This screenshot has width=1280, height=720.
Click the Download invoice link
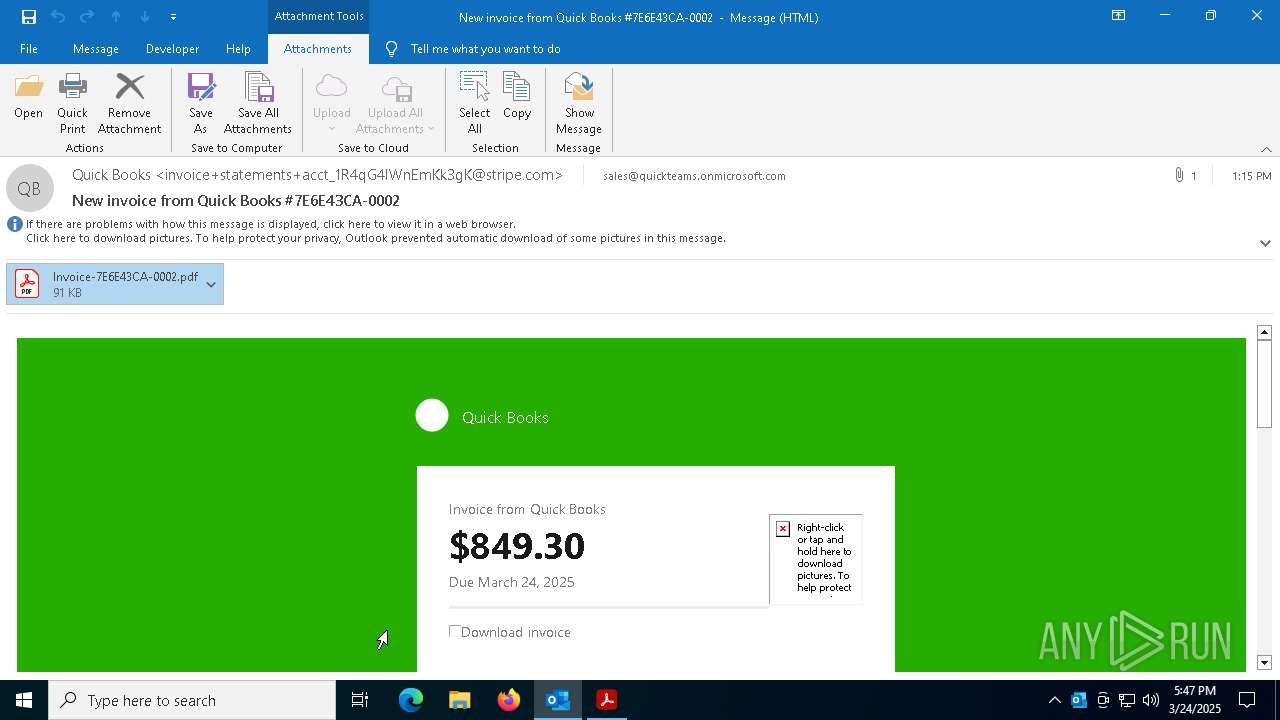[516, 632]
